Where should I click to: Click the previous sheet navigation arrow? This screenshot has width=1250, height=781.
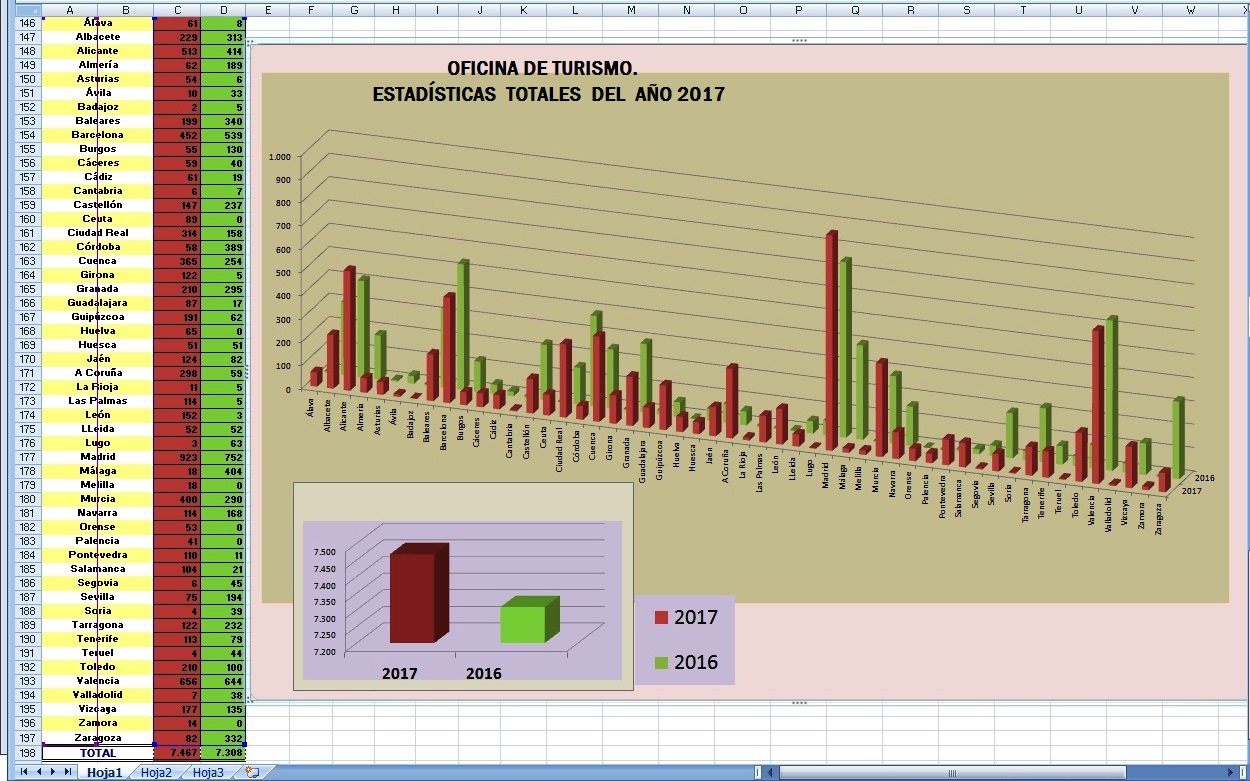click(39, 772)
